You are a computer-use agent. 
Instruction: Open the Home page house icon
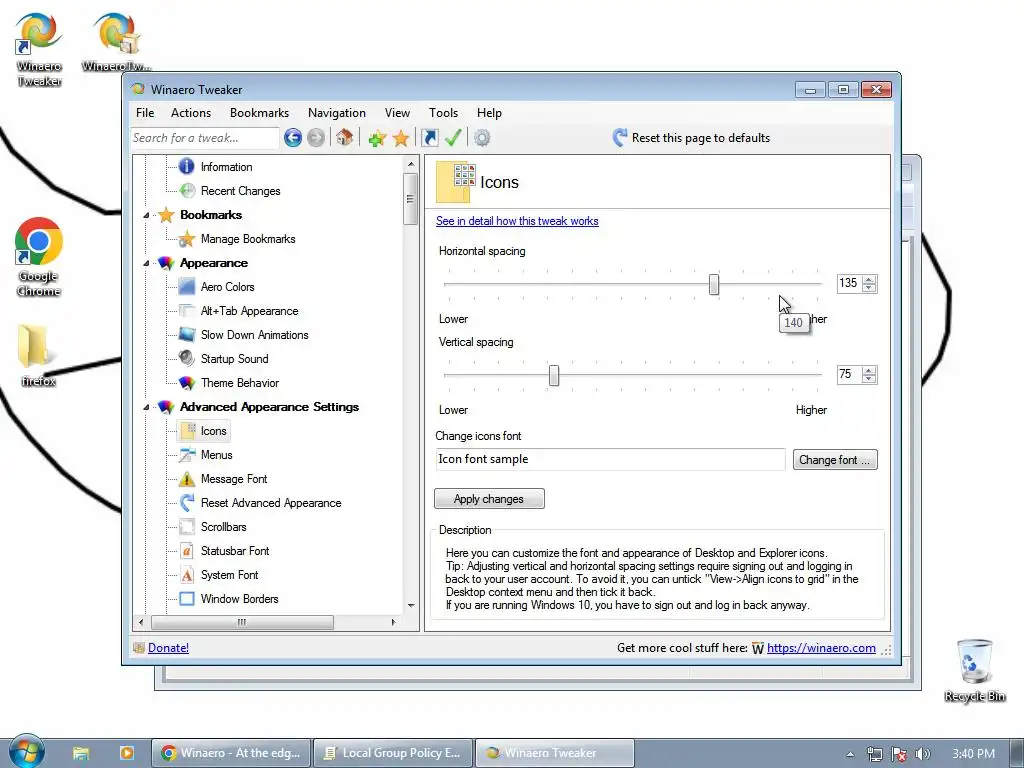coord(345,137)
